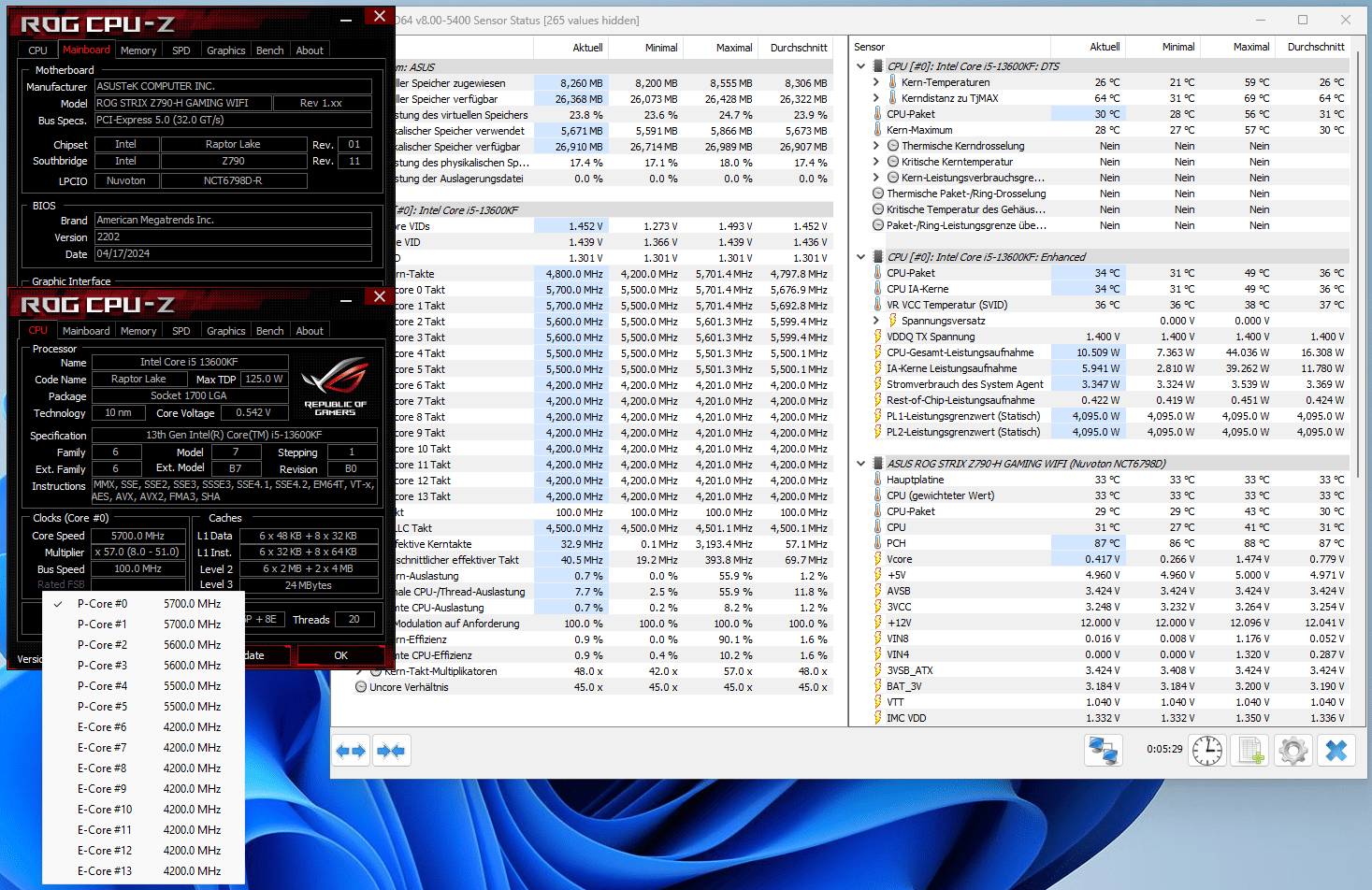
Task: Collapse ASUS ROG STRIX Z790-H group
Action: [861, 464]
